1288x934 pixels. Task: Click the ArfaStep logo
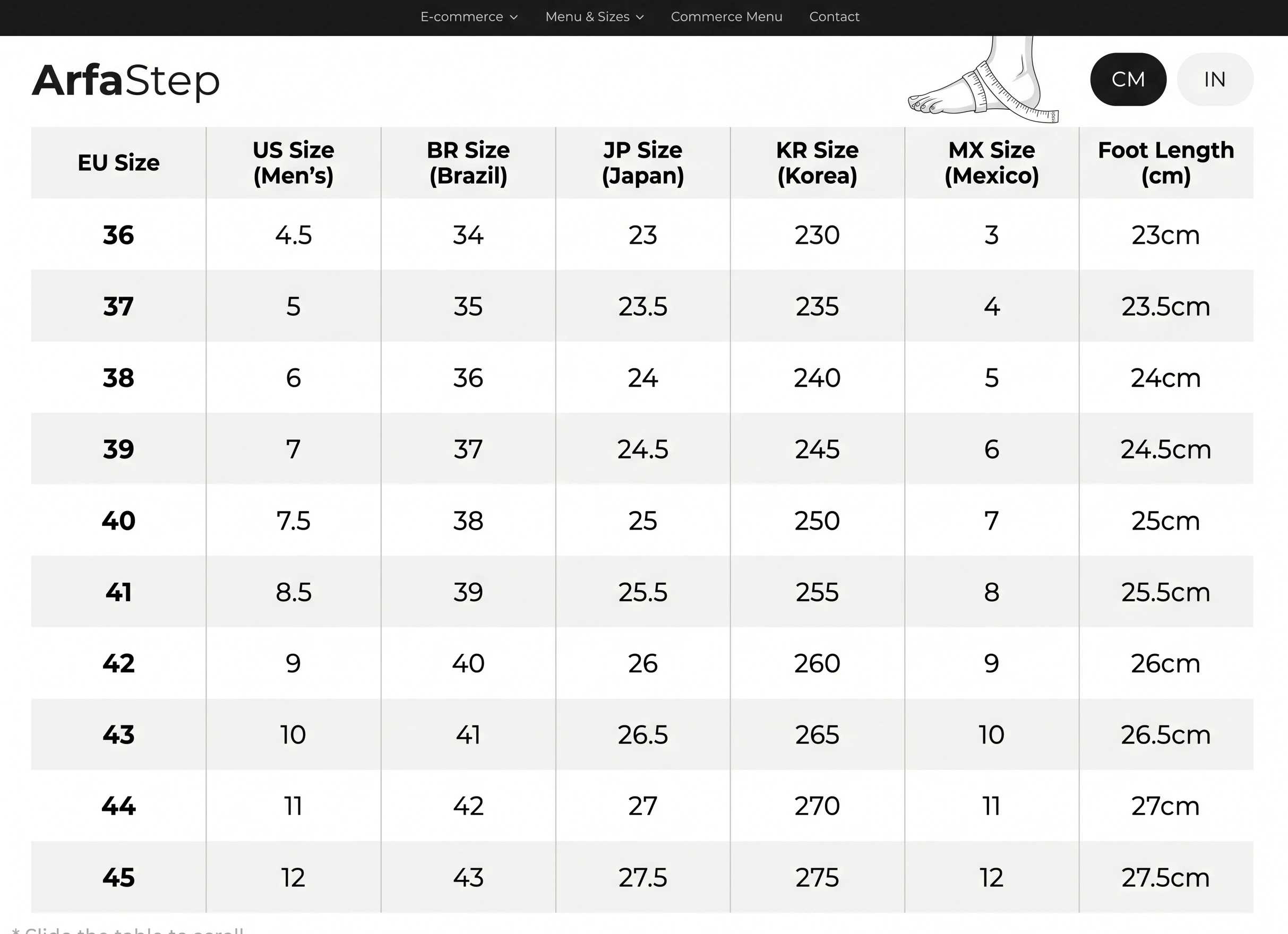[x=125, y=81]
